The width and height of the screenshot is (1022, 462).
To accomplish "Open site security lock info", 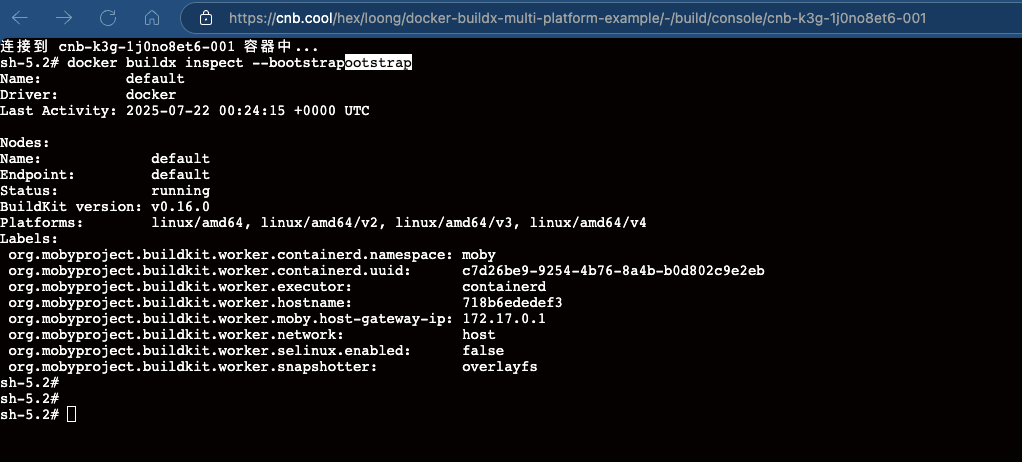I will tap(206, 18).
